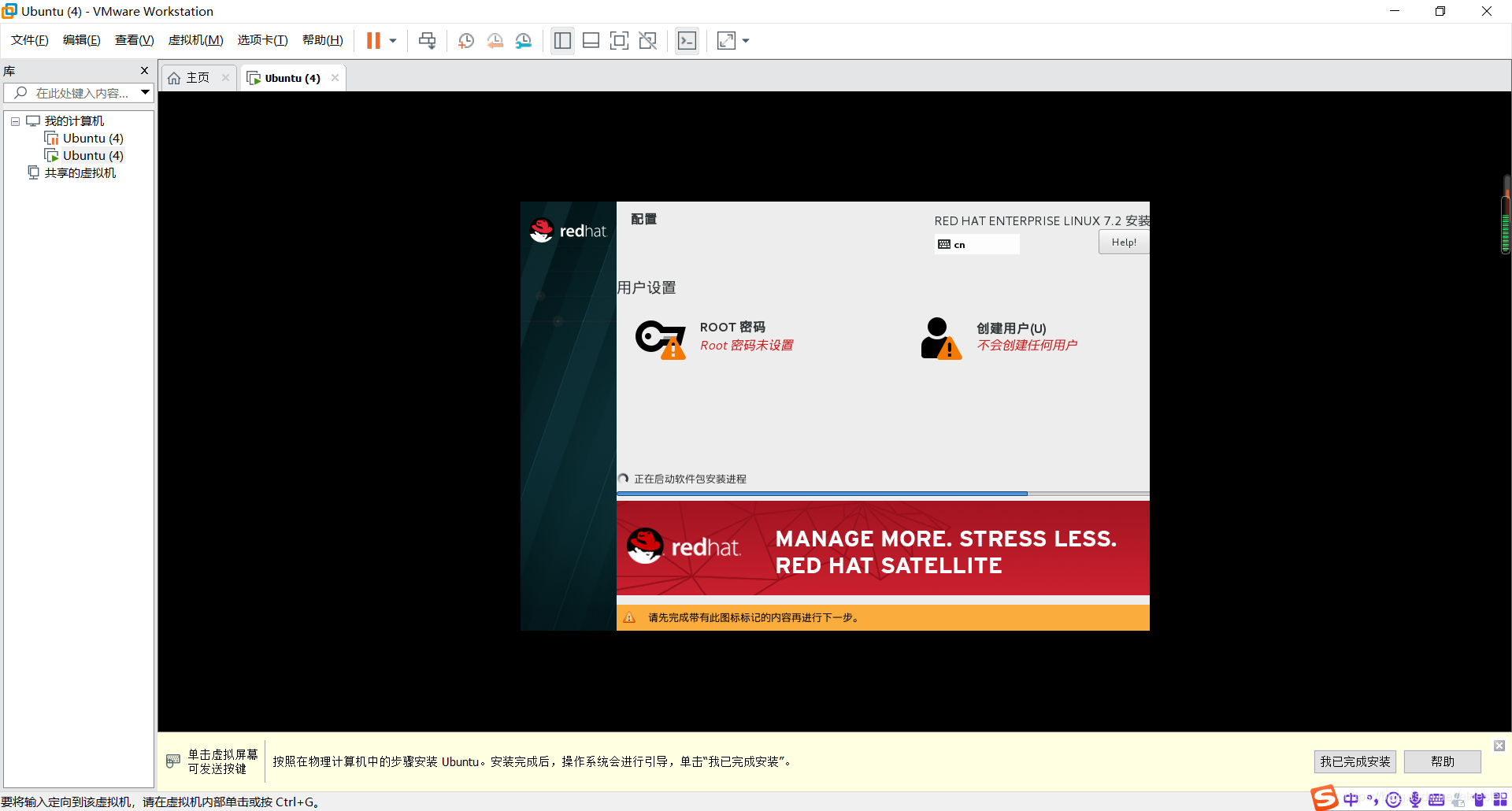1512x811 pixels.
Task: Open the 编辑(E) menu
Action: (x=82, y=40)
